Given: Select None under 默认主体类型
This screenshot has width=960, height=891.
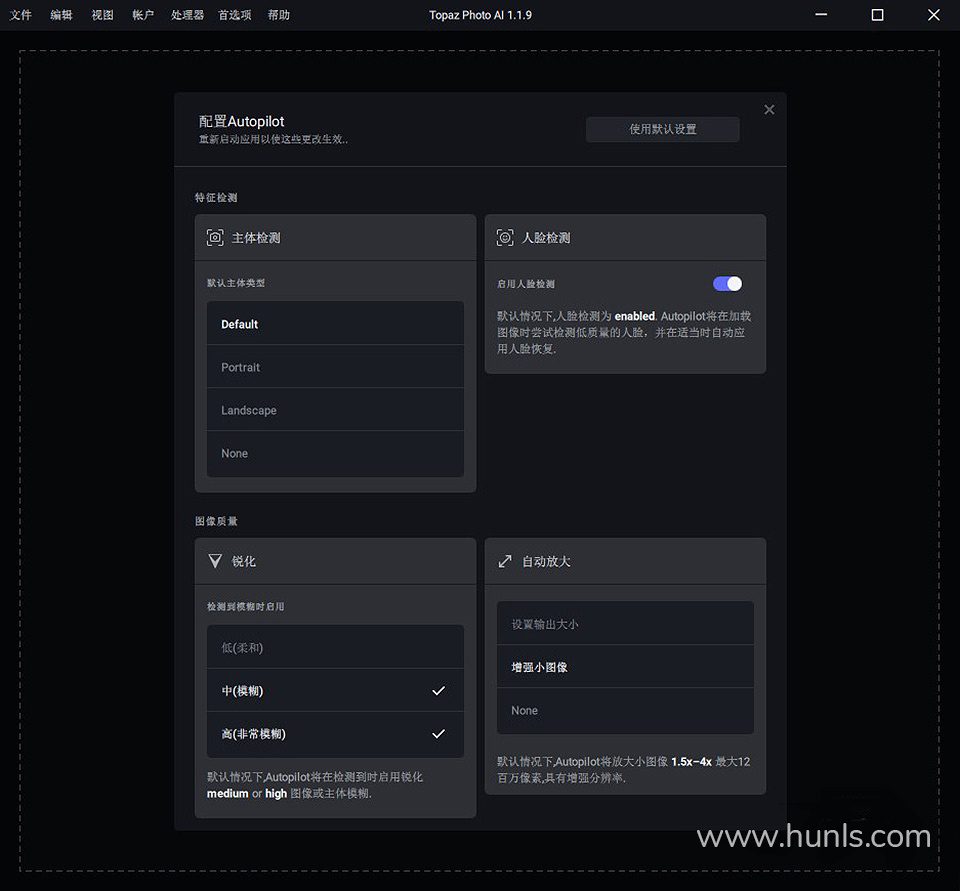Looking at the screenshot, I should coord(335,453).
